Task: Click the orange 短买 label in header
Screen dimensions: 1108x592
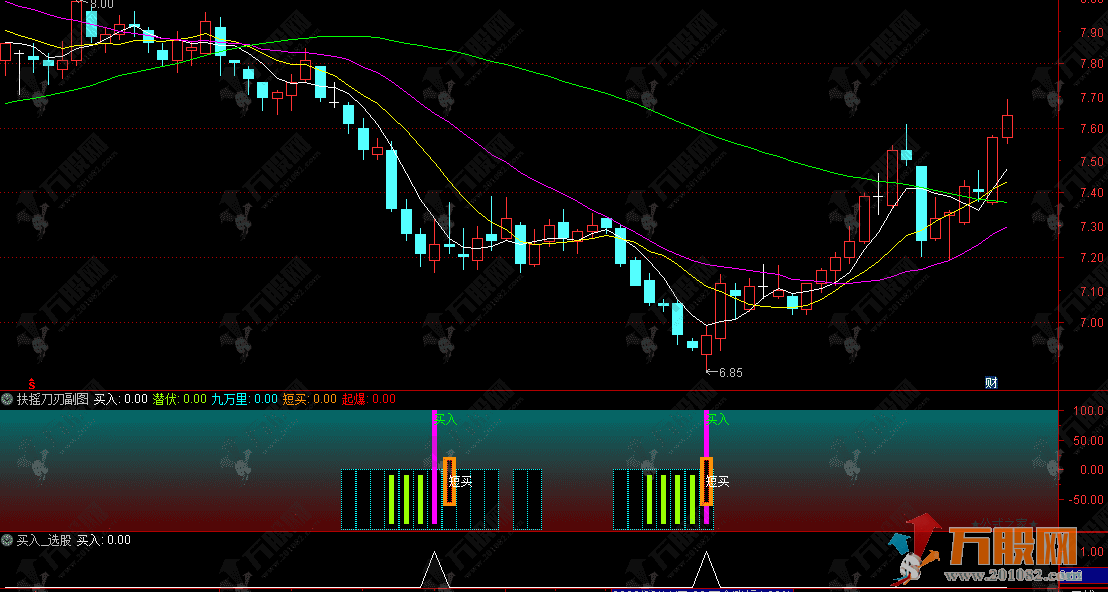Action: (295, 400)
